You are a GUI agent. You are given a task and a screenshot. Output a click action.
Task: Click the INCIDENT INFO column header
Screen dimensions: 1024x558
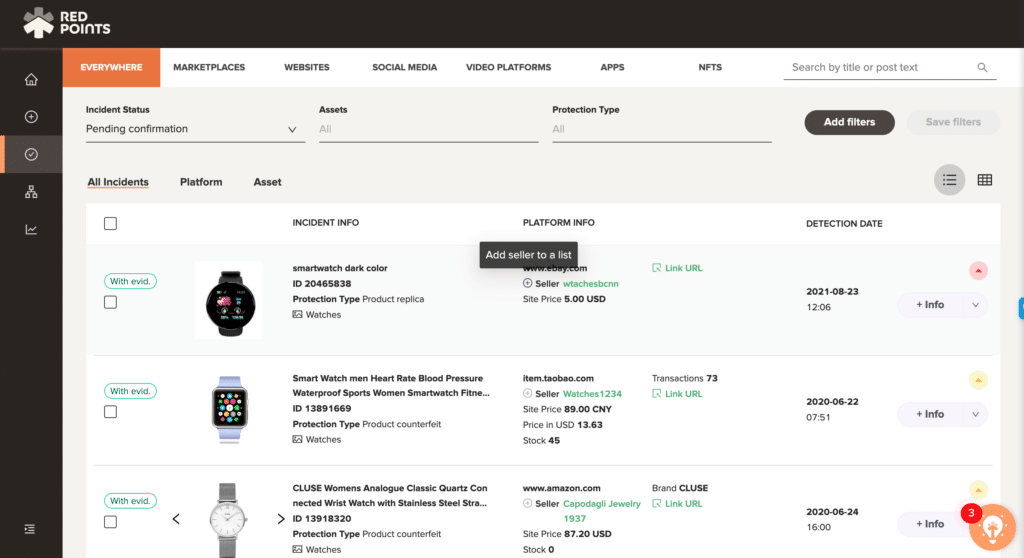[x=325, y=223]
